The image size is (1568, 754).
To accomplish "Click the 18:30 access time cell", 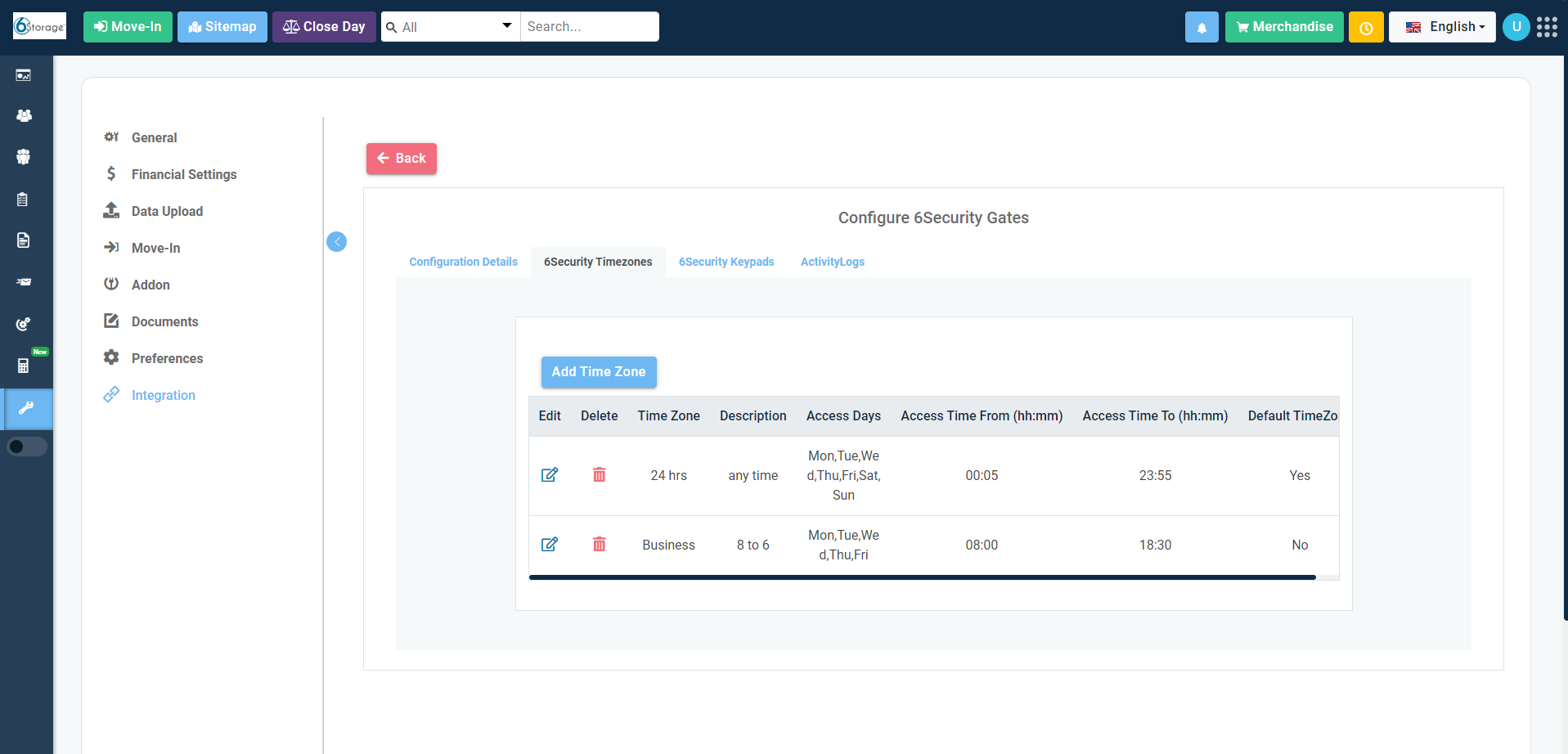I will point(1156,545).
